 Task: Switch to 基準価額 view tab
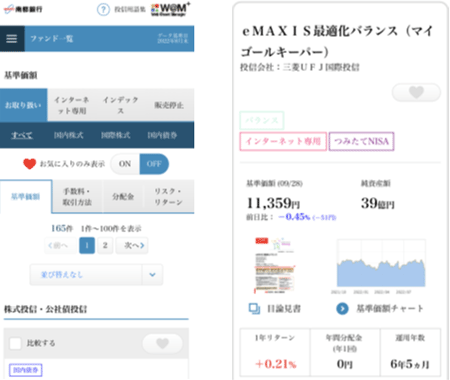[26, 196]
